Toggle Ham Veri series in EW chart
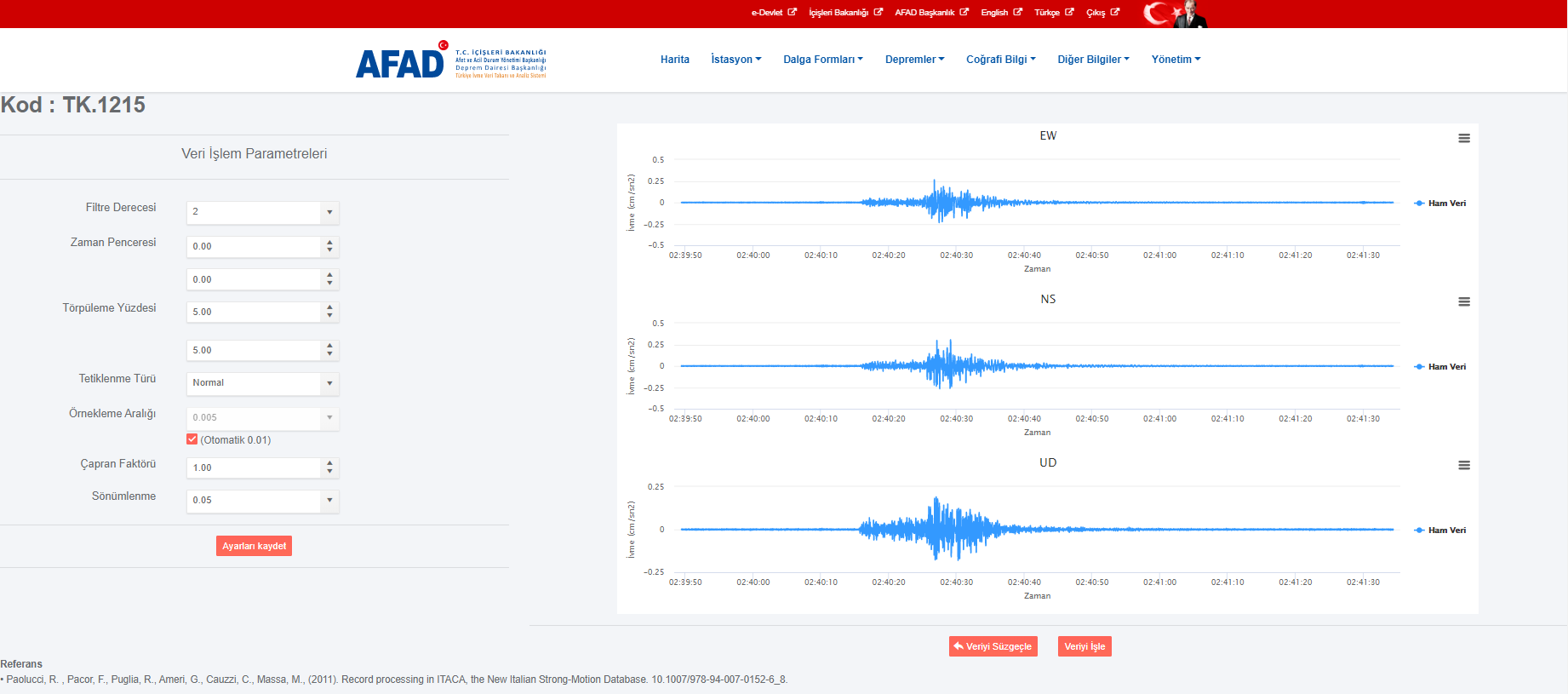Image resolution: width=1568 pixels, height=694 pixels. [1440, 204]
